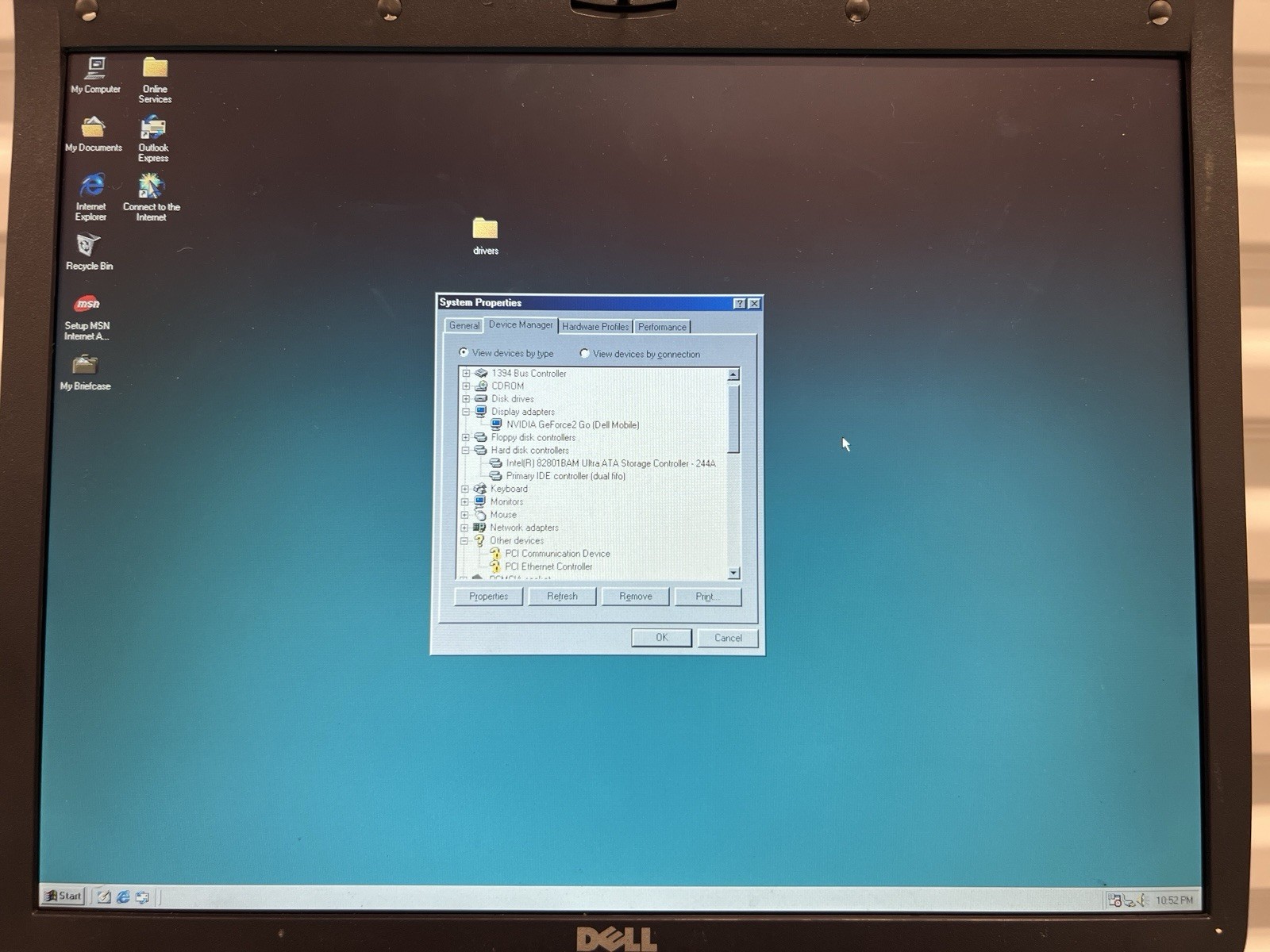Click the device list scrollbar thumb
1270x952 pixels.
[x=733, y=417]
